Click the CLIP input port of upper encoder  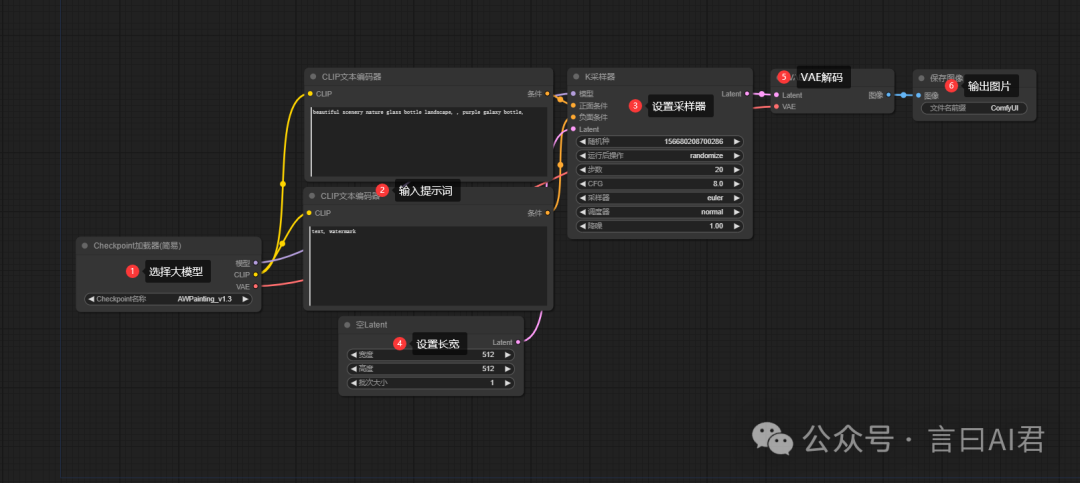pyautogui.click(x=310, y=94)
